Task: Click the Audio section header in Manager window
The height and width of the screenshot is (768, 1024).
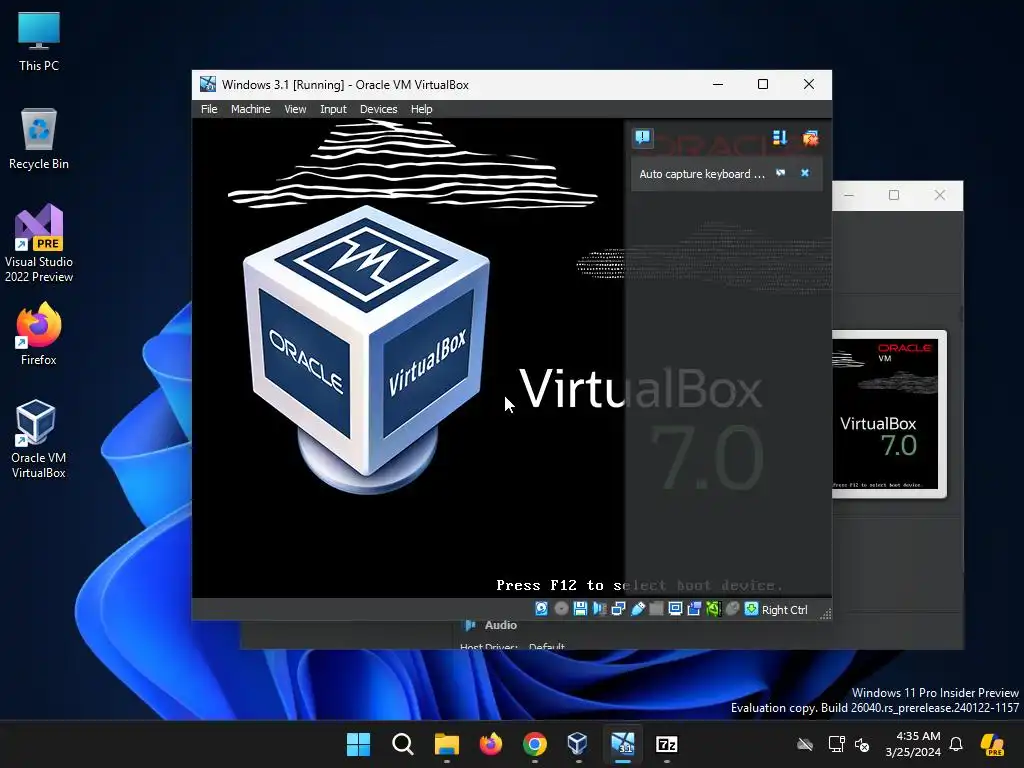Action: pos(500,625)
